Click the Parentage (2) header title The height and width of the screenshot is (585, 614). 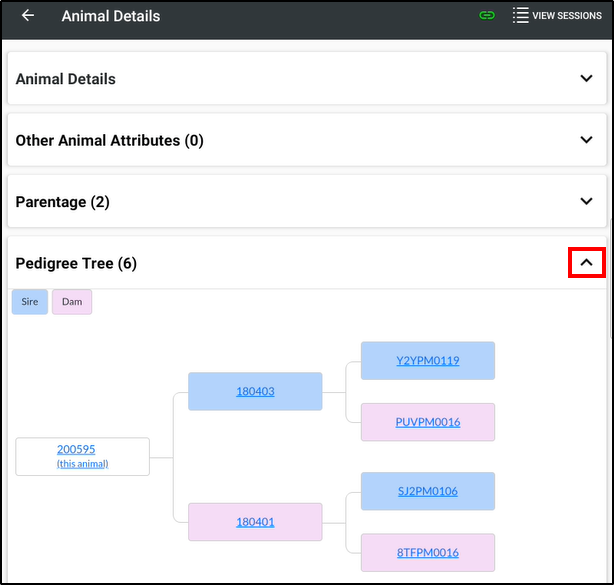tap(63, 202)
